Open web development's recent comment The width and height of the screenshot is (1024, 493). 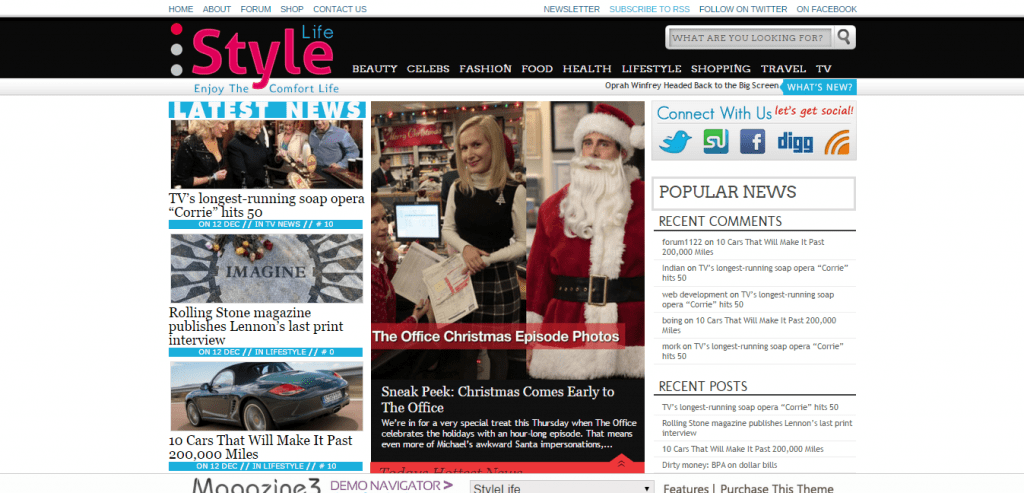pos(748,299)
